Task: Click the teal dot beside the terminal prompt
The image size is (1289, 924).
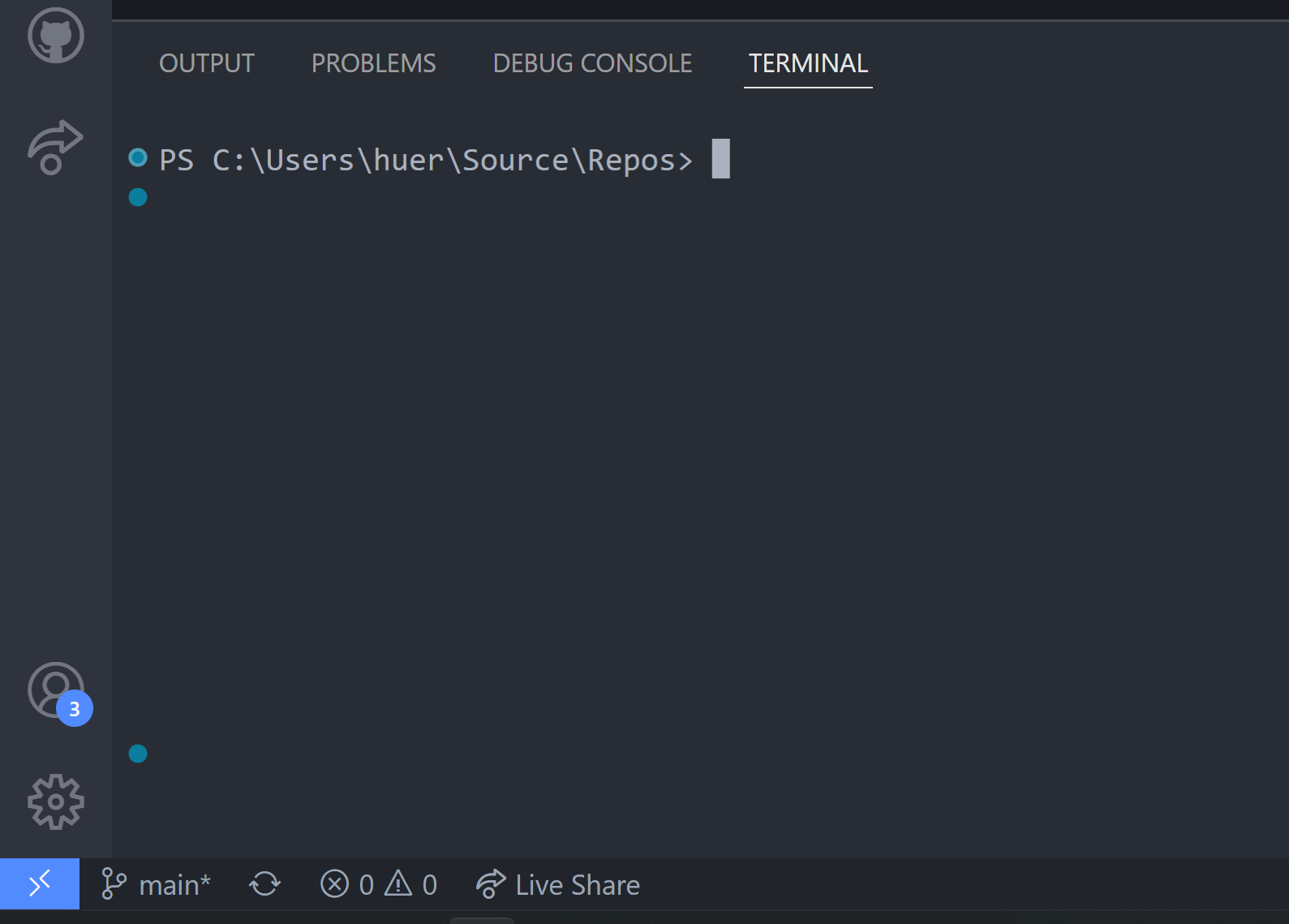Action: point(137,158)
